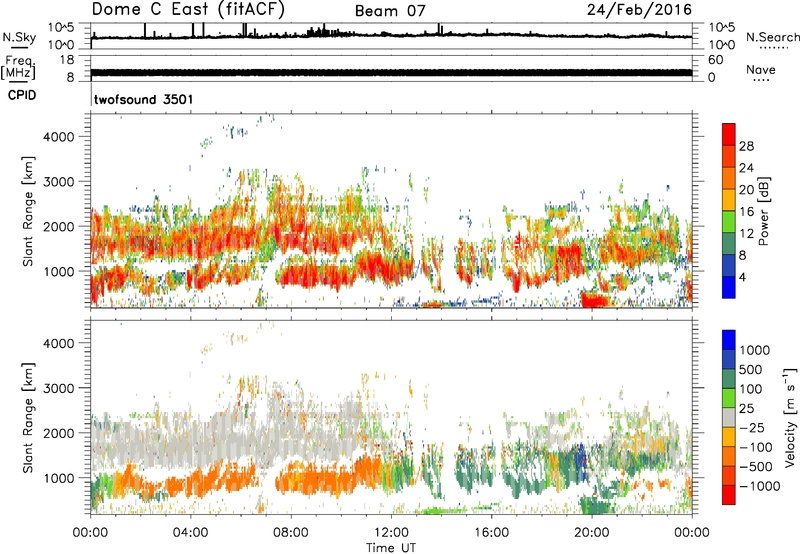800x554 pixels.
Task: Click 'Slant Range [km]' label of power panel
Action: click(x=28, y=211)
